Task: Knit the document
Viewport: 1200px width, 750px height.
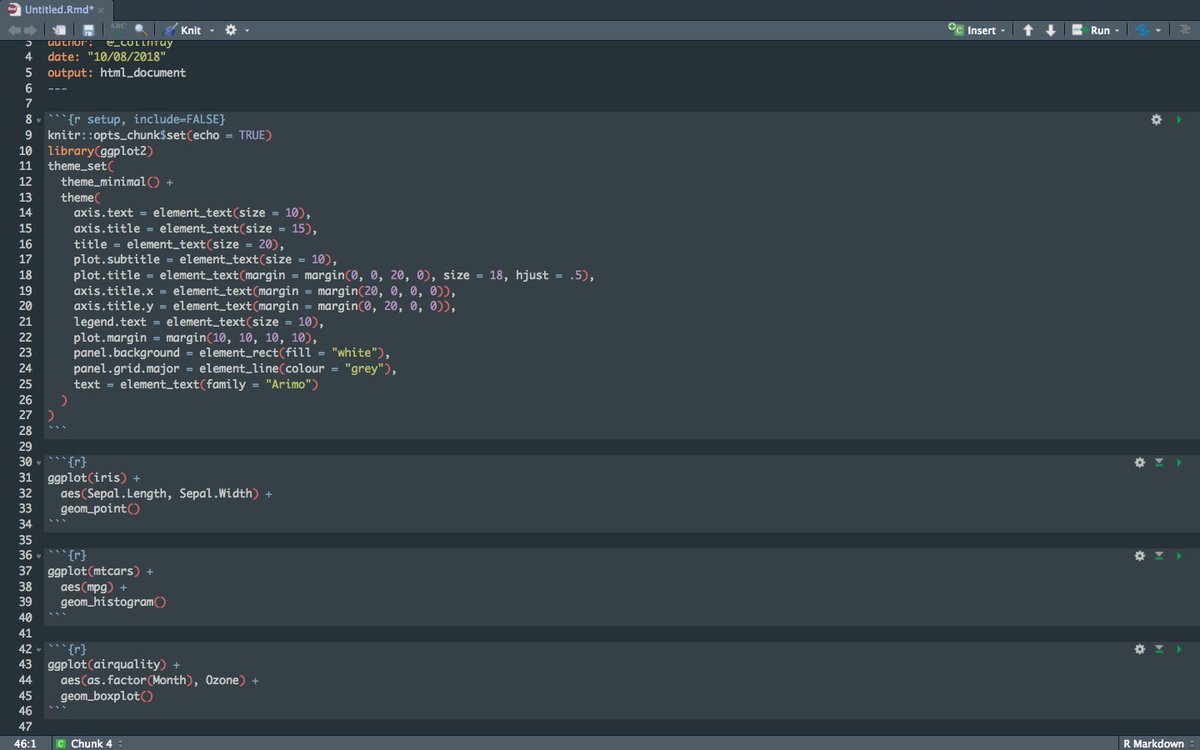Action: 183,30
